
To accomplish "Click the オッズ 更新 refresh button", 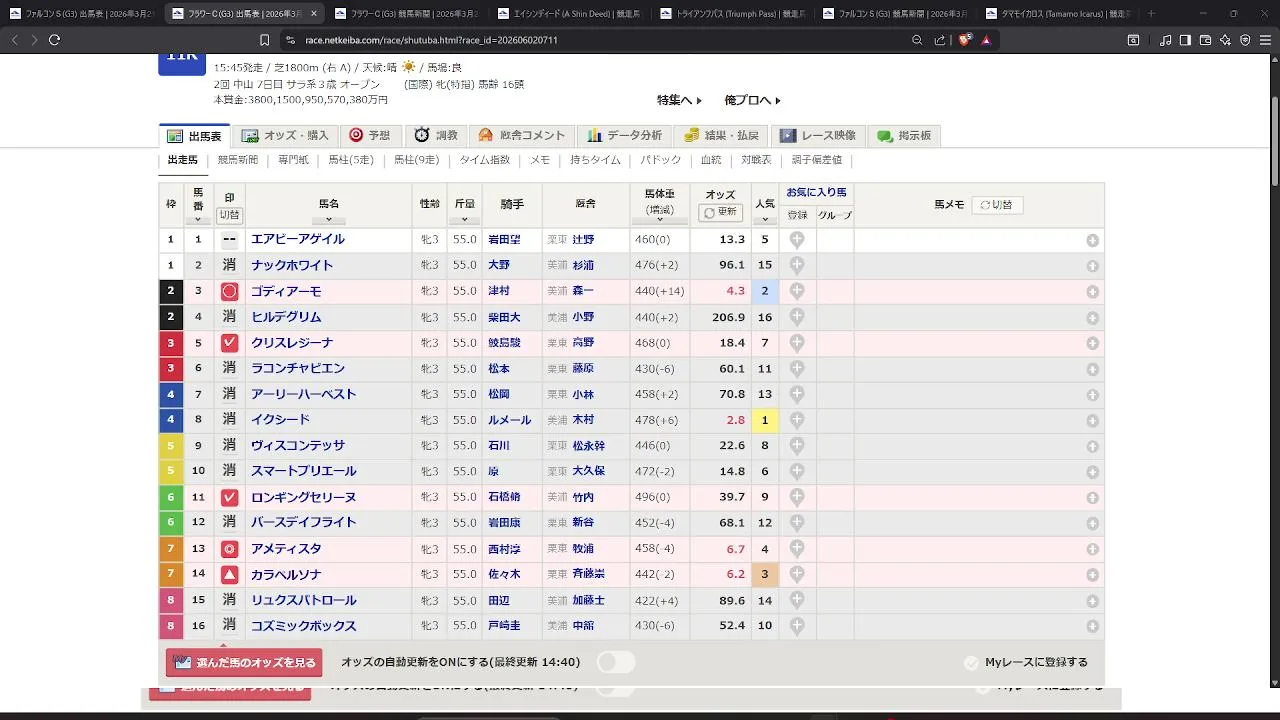I will (x=720, y=212).
